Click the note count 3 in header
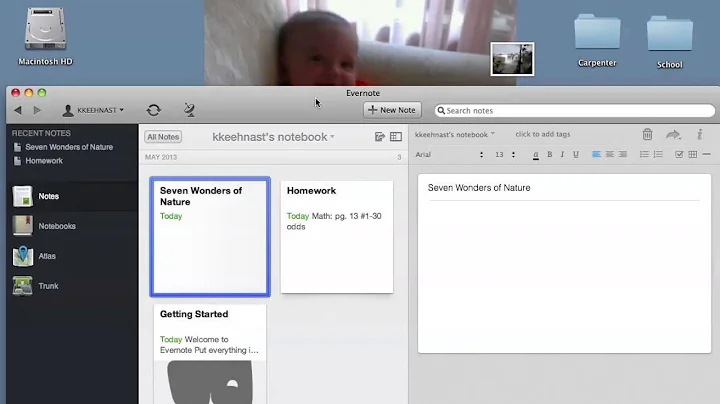Image resolution: width=720 pixels, height=404 pixels. point(399,157)
